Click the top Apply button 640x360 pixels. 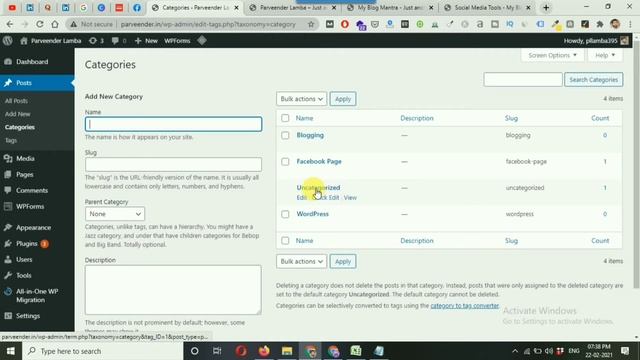(343, 99)
